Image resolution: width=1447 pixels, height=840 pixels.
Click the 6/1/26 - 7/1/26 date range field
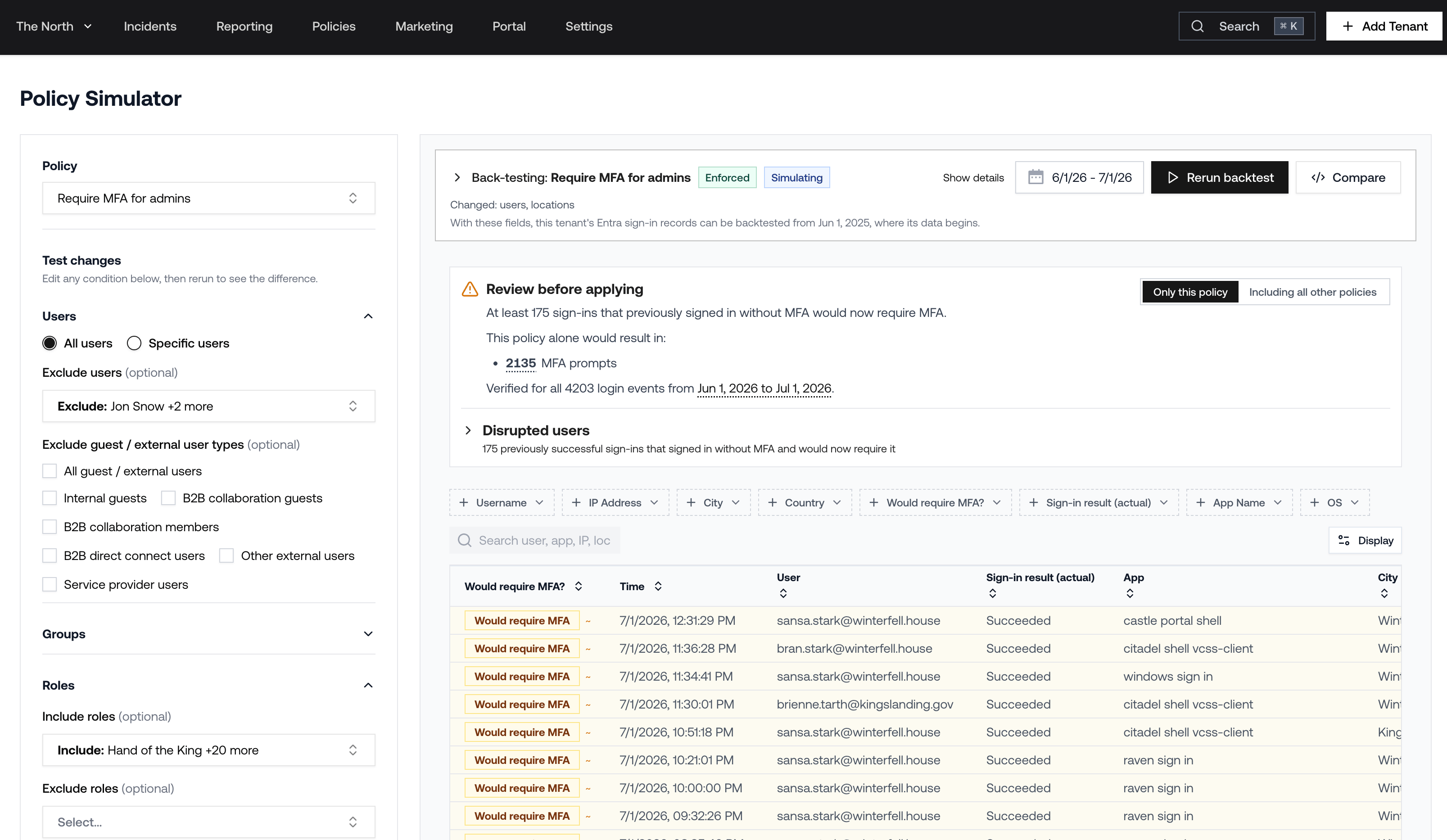pos(1079,177)
